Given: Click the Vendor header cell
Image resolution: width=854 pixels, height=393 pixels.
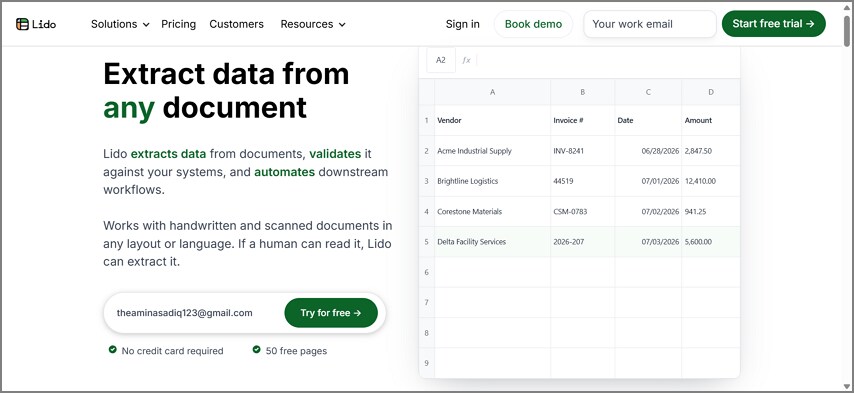Looking at the screenshot, I should (492, 120).
